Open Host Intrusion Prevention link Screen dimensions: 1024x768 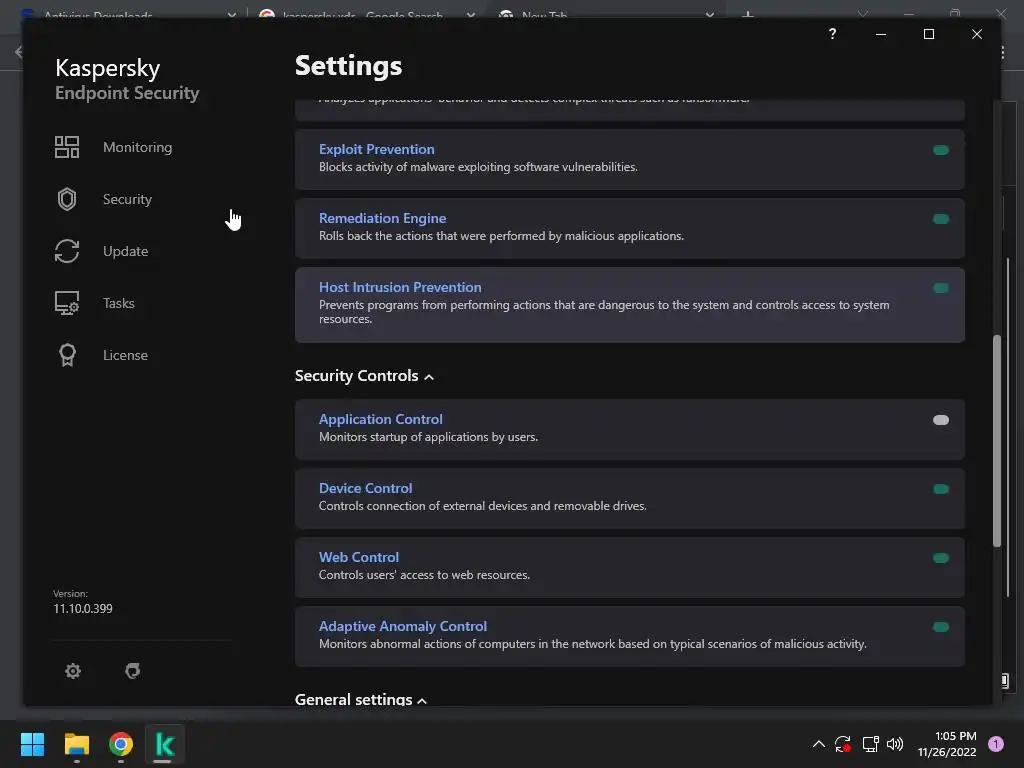(400, 287)
